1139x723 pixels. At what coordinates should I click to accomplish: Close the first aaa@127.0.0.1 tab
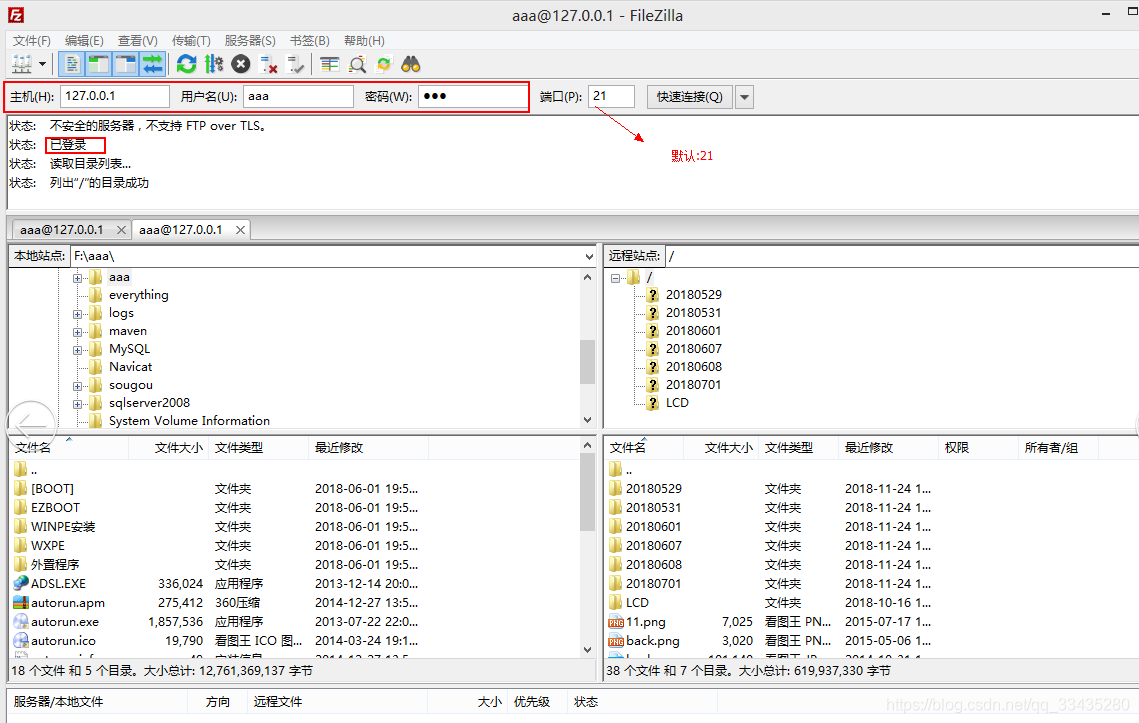pos(121,230)
